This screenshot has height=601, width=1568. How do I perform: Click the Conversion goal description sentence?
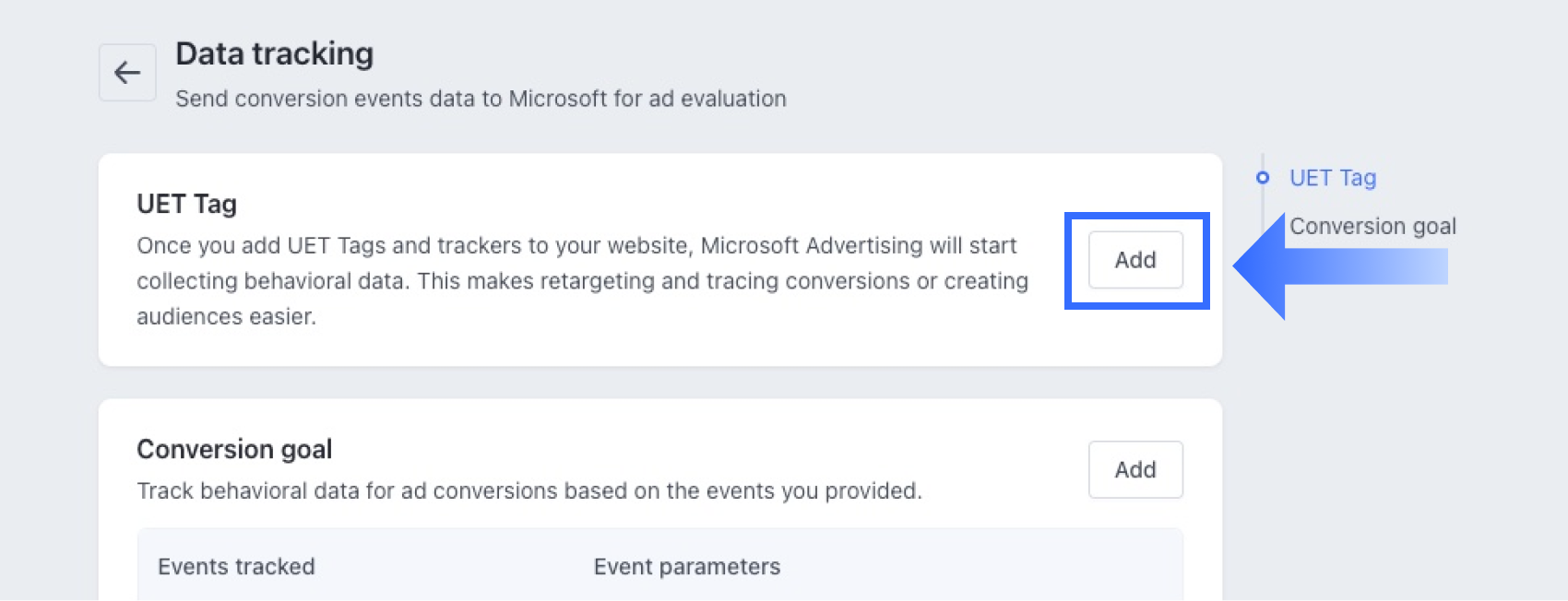click(529, 491)
